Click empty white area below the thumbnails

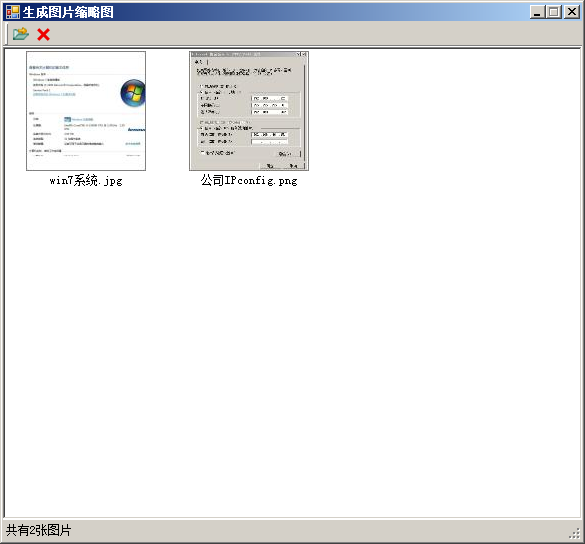point(291,336)
